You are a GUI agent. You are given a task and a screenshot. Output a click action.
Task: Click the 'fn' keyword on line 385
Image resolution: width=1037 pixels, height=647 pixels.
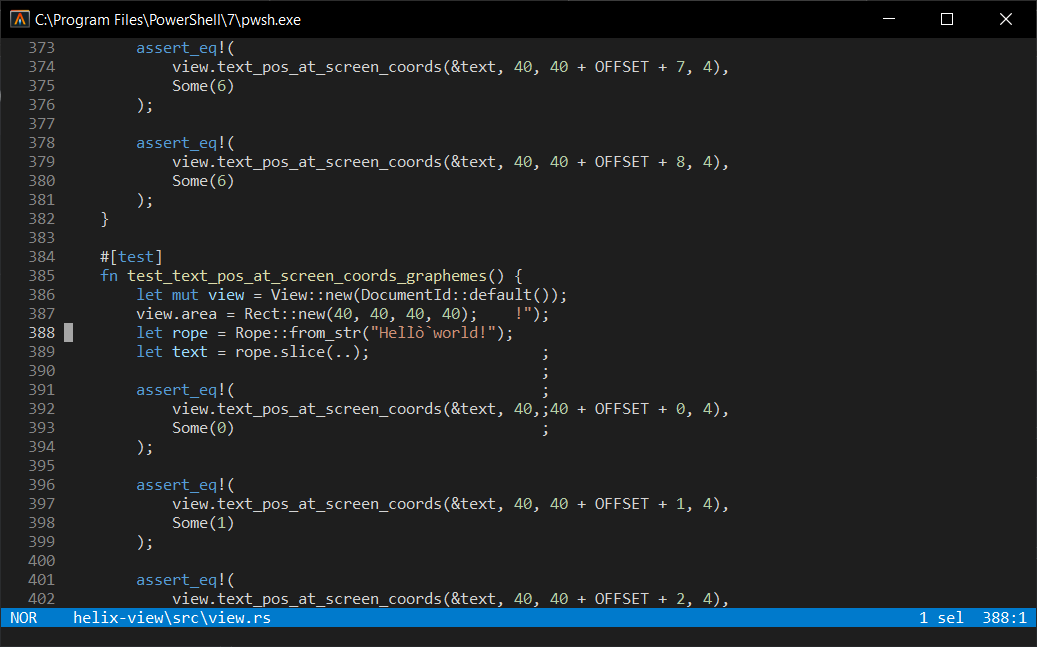point(109,276)
